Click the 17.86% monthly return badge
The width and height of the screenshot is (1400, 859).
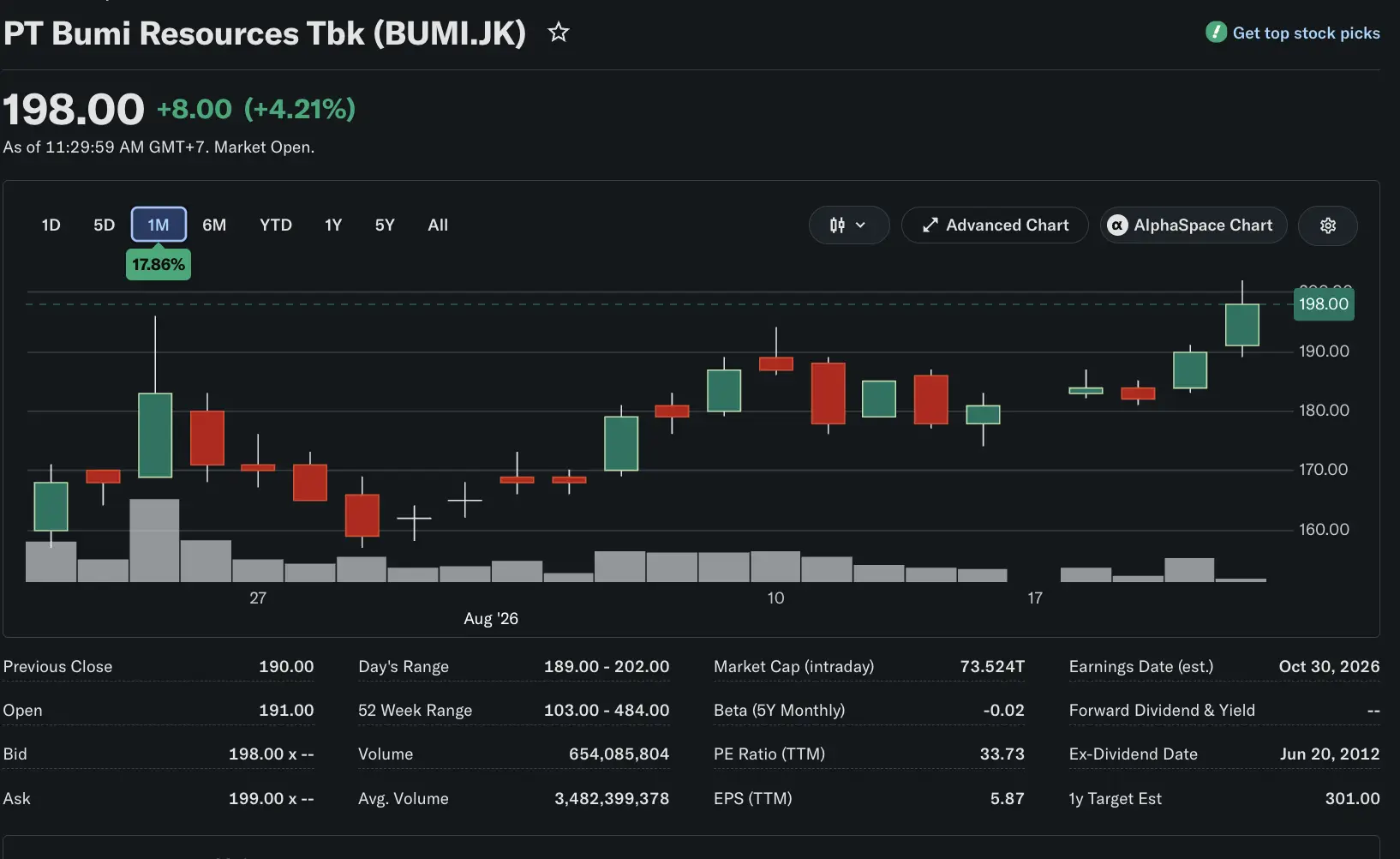(x=159, y=264)
